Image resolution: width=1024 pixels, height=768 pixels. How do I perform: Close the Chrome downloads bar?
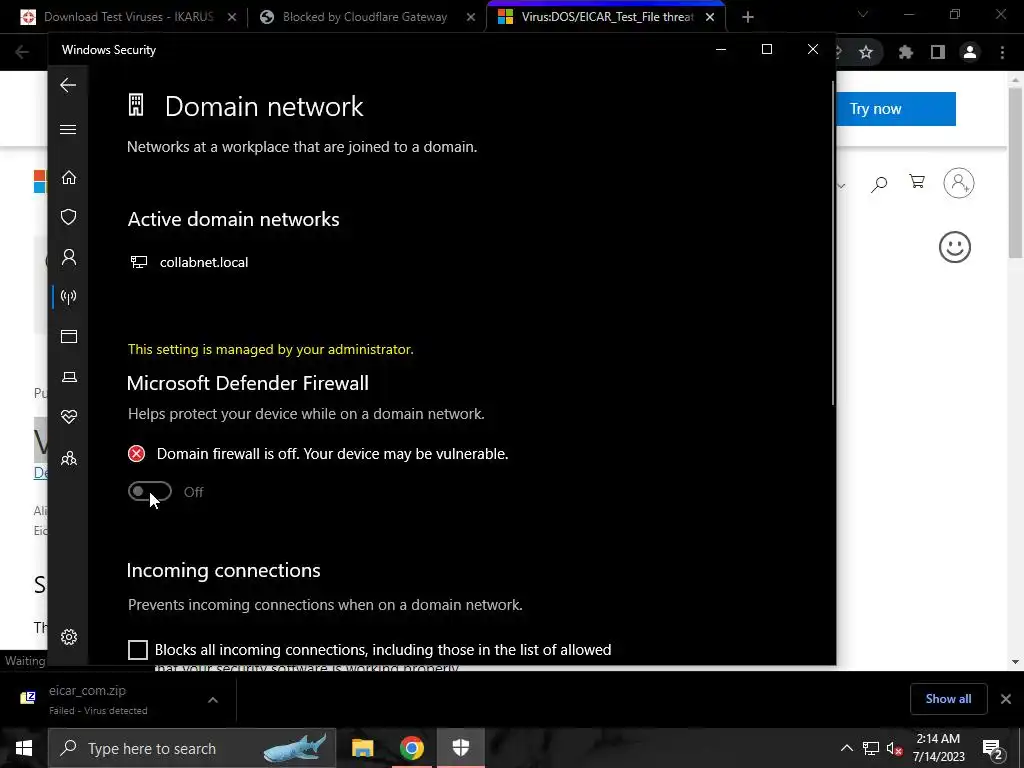click(x=1006, y=699)
